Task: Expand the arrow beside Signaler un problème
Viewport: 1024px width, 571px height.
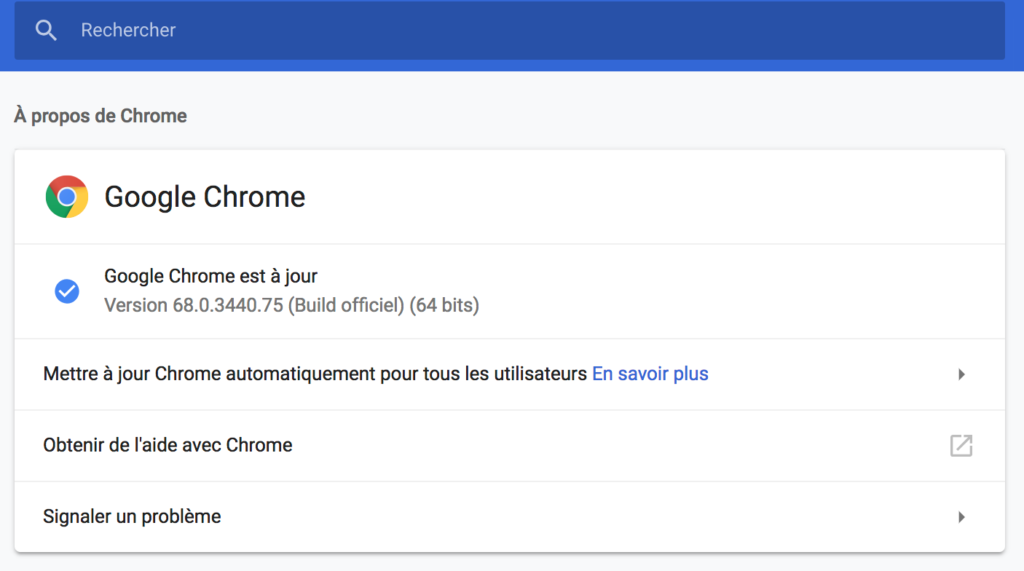Action: coord(961,517)
